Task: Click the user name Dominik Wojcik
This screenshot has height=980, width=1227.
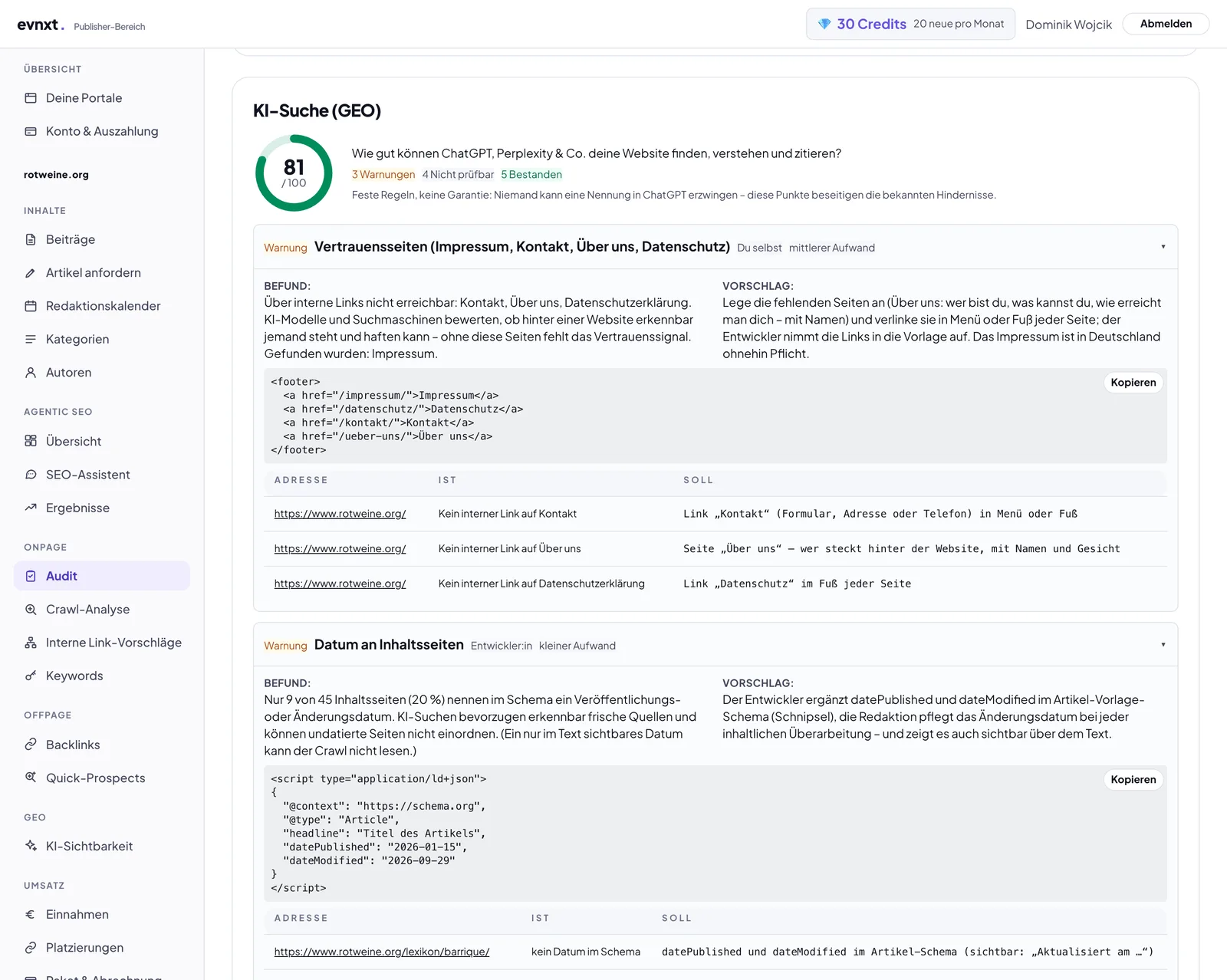Action: coord(1068,25)
